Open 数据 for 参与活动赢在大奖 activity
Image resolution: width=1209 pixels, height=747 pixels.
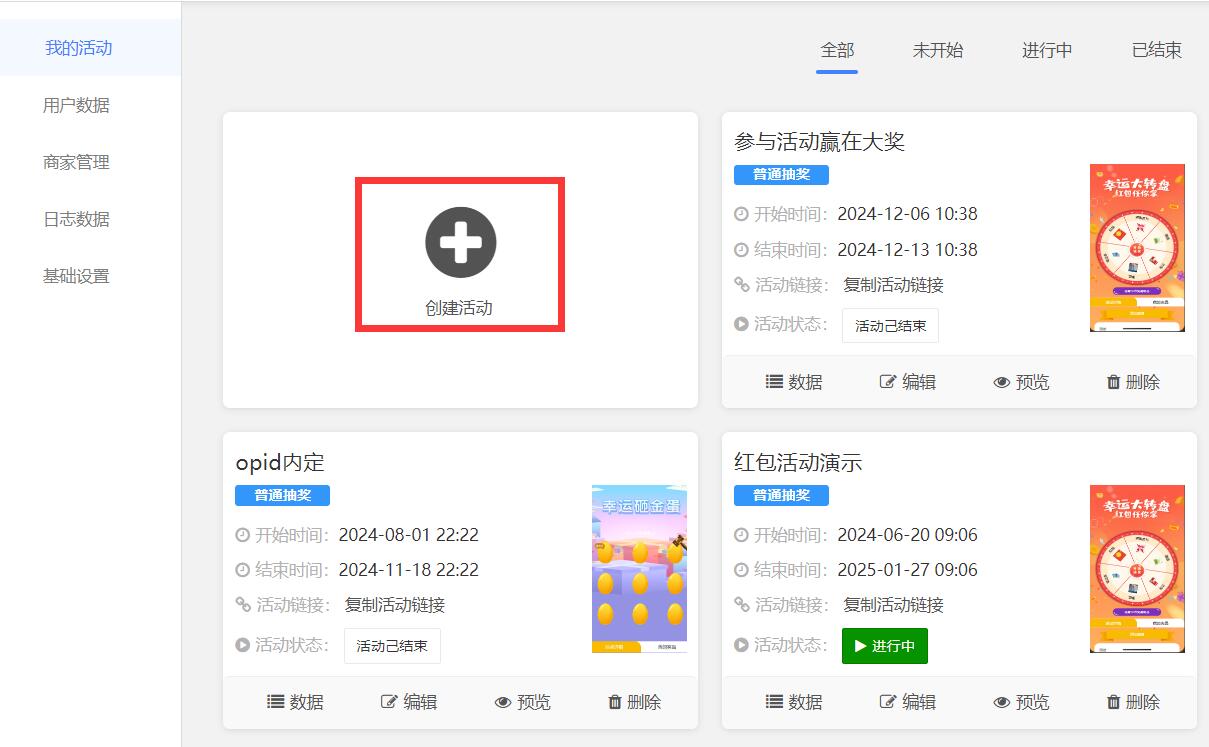pyautogui.click(x=793, y=381)
